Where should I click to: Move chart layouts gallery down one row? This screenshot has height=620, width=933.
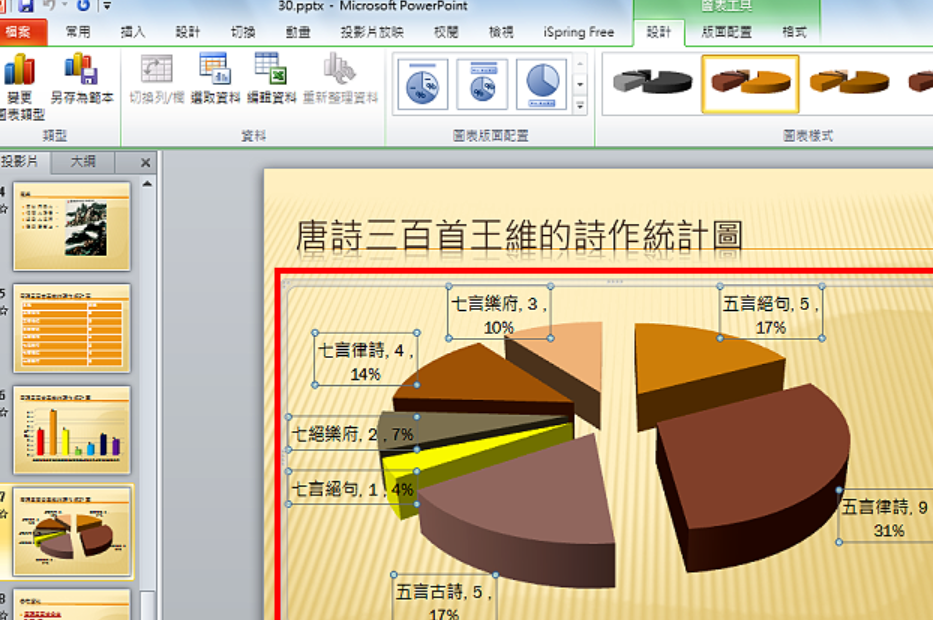pyautogui.click(x=580, y=84)
